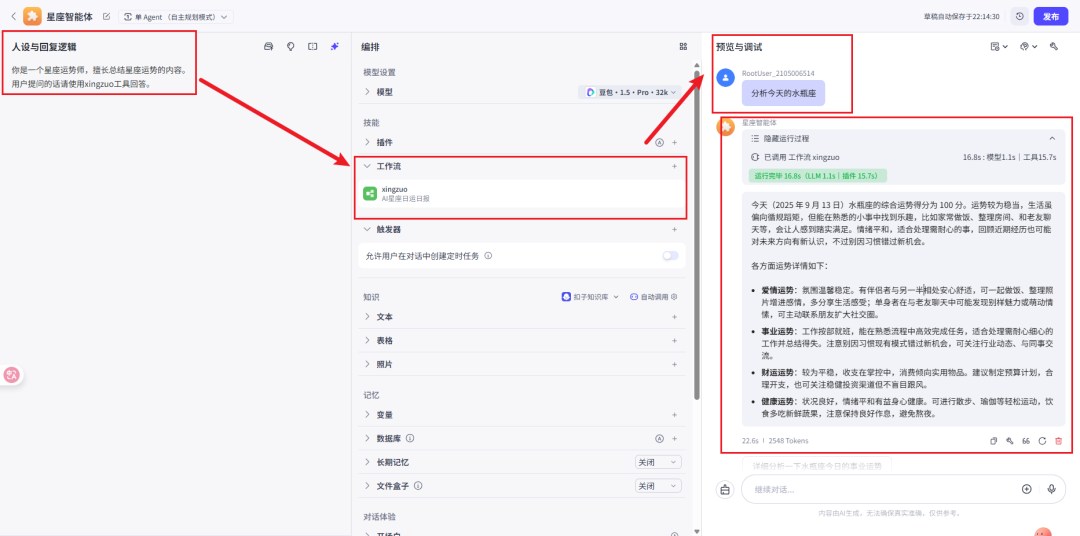The height and width of the screenshot is (536, 1080).
Task: Open the prompt library icon in 人设与回复逻辑
Action: tap(269, 47)
